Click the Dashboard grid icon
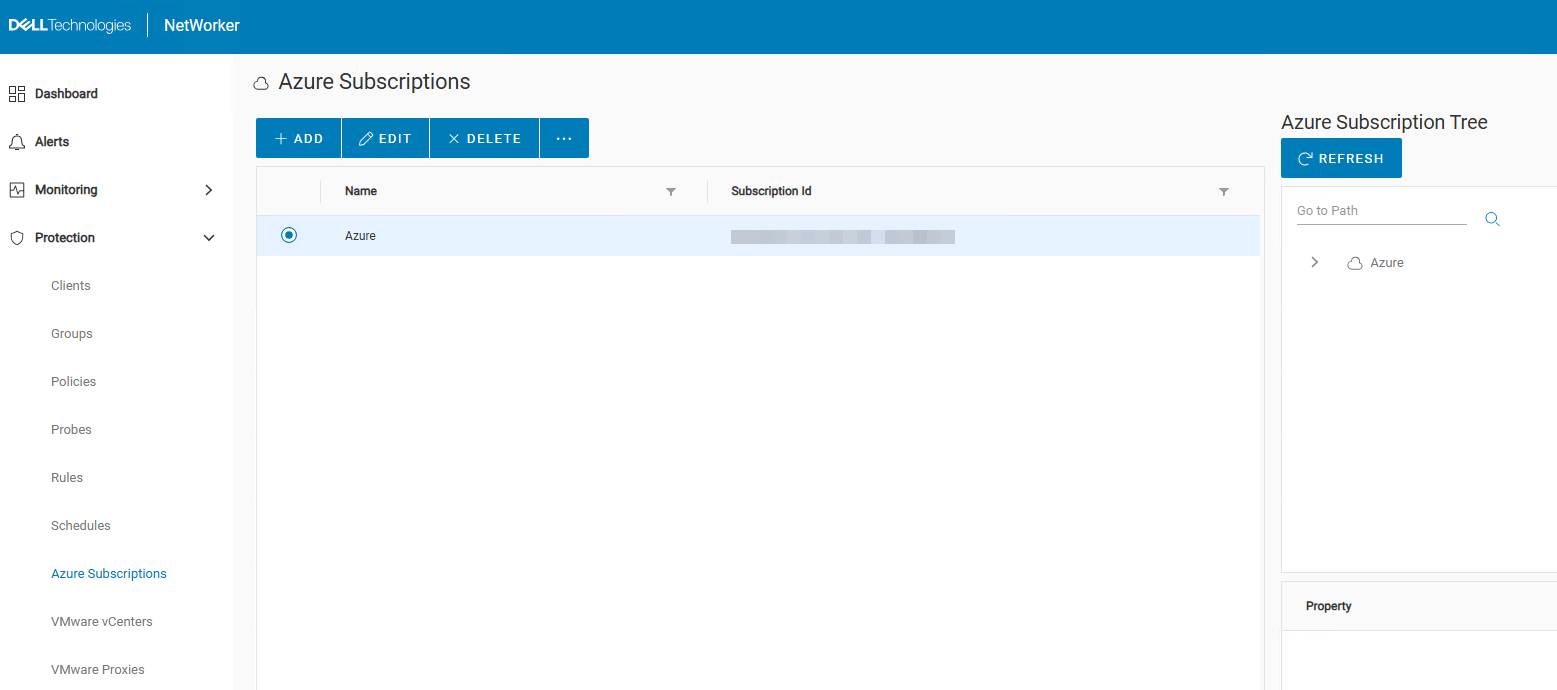The width and height of the screenshot is (1557, 690). coord(16,94)
